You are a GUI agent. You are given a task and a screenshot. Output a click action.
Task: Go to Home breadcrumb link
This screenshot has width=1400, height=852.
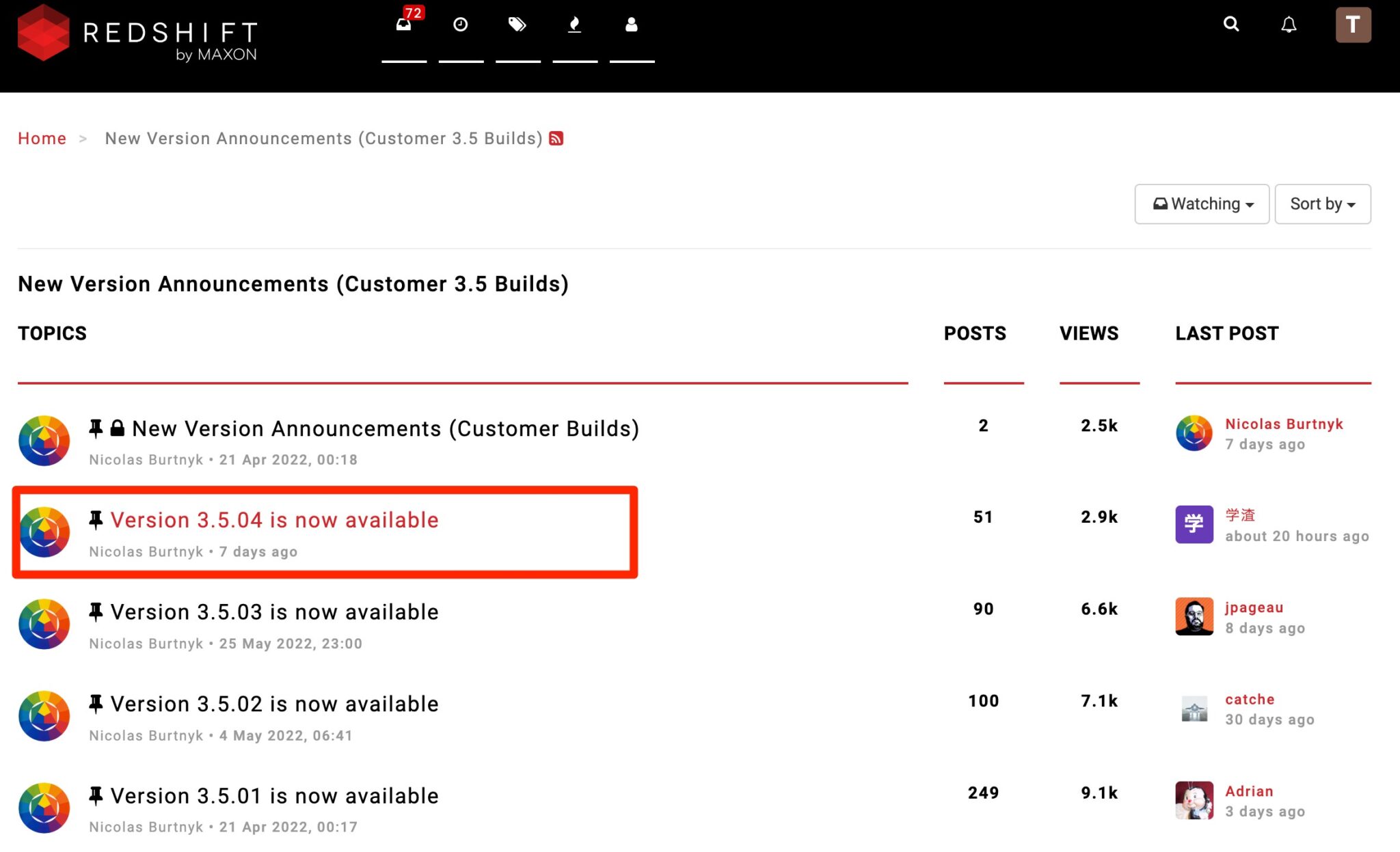point(42,139)
